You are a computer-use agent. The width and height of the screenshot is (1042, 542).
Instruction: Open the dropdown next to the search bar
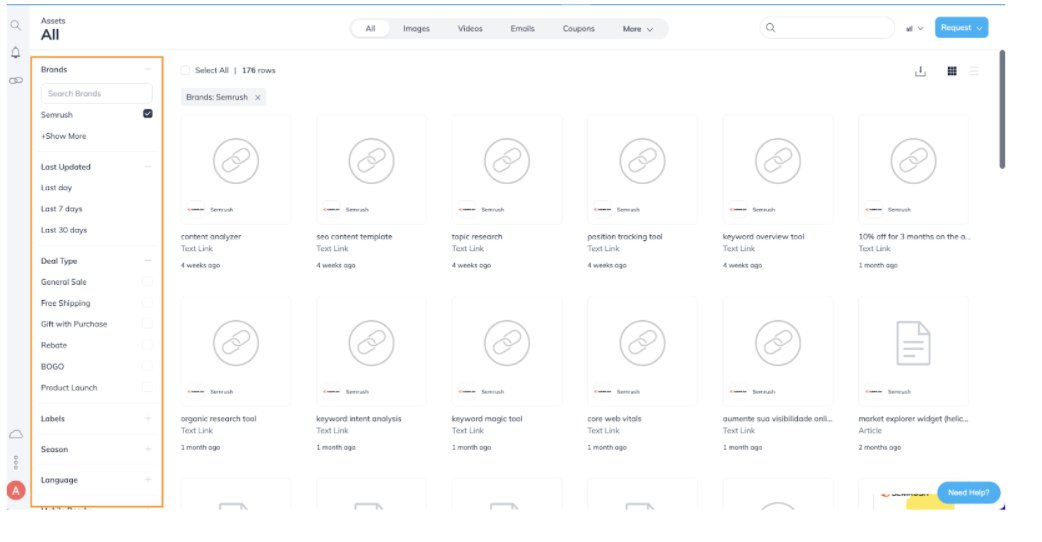(x=915, y=29)
